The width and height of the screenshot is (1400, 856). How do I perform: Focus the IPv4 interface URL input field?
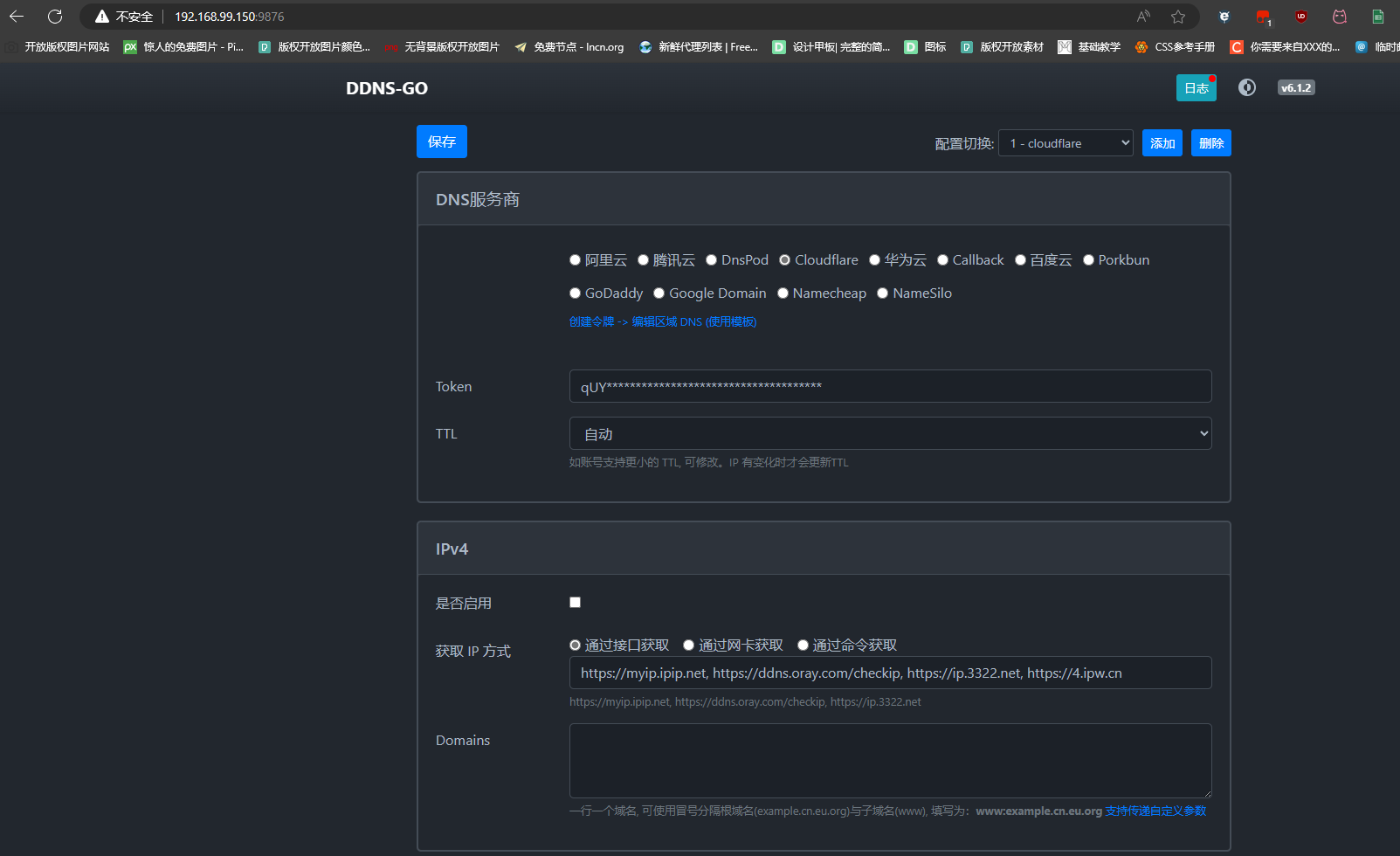[x=890, y=673]
